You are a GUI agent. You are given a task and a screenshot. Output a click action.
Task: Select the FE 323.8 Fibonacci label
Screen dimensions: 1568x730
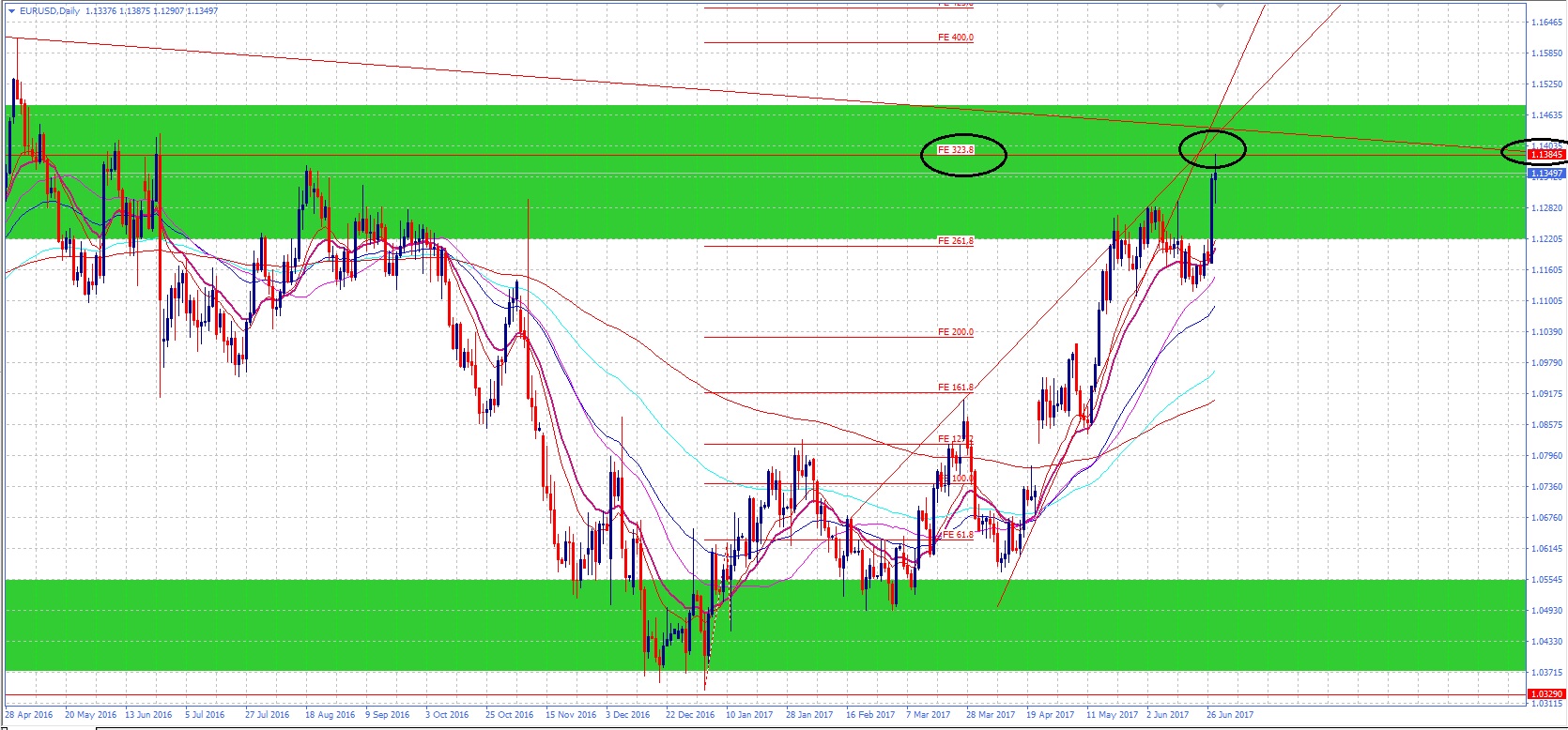(x=956, y=150)
